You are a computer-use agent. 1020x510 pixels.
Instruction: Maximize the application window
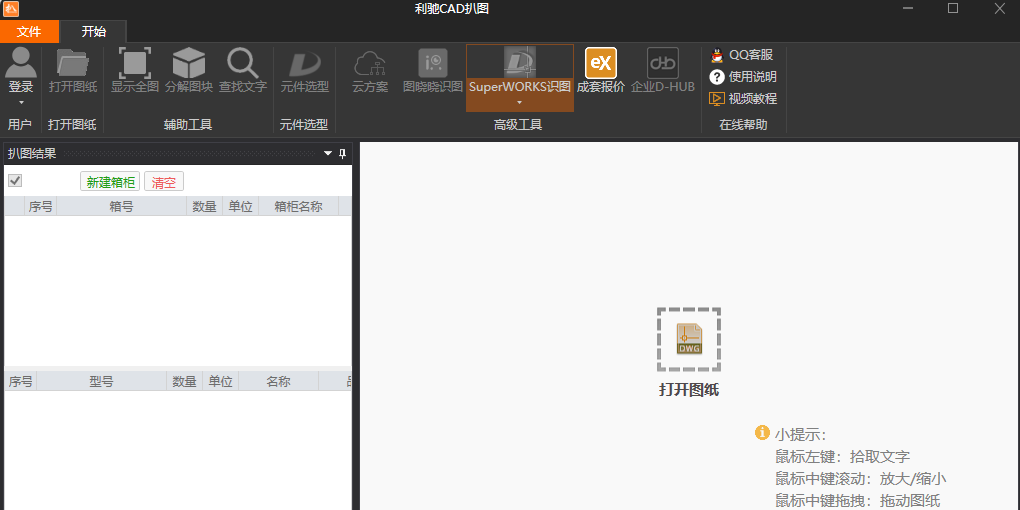pyautogui.click(x=953, y=8)
